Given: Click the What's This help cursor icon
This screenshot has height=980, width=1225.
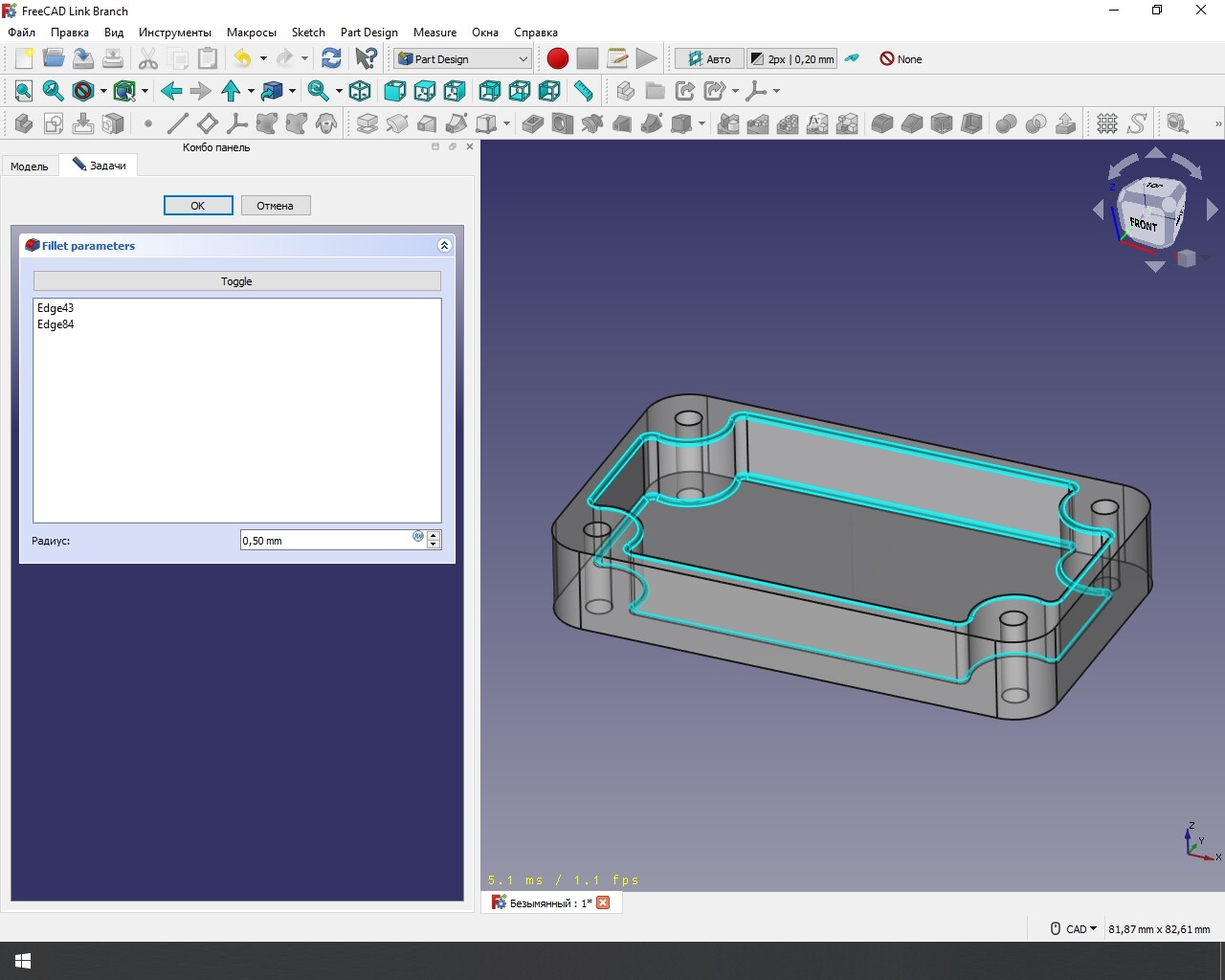Looking at the screenshot, I should point(366,58).
